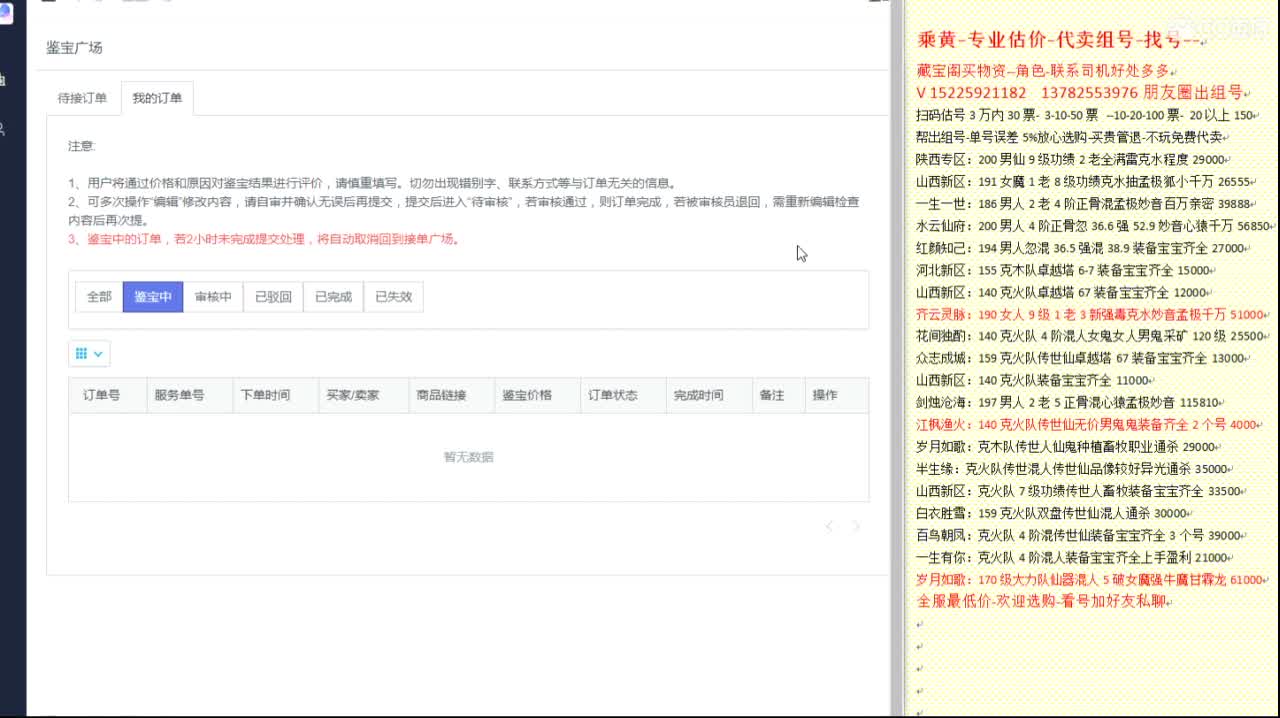This screenshot has width=1280, height=718.
Task: Click the 水云仙府 listing priced 56850
Action: [x=1097, y=226]
